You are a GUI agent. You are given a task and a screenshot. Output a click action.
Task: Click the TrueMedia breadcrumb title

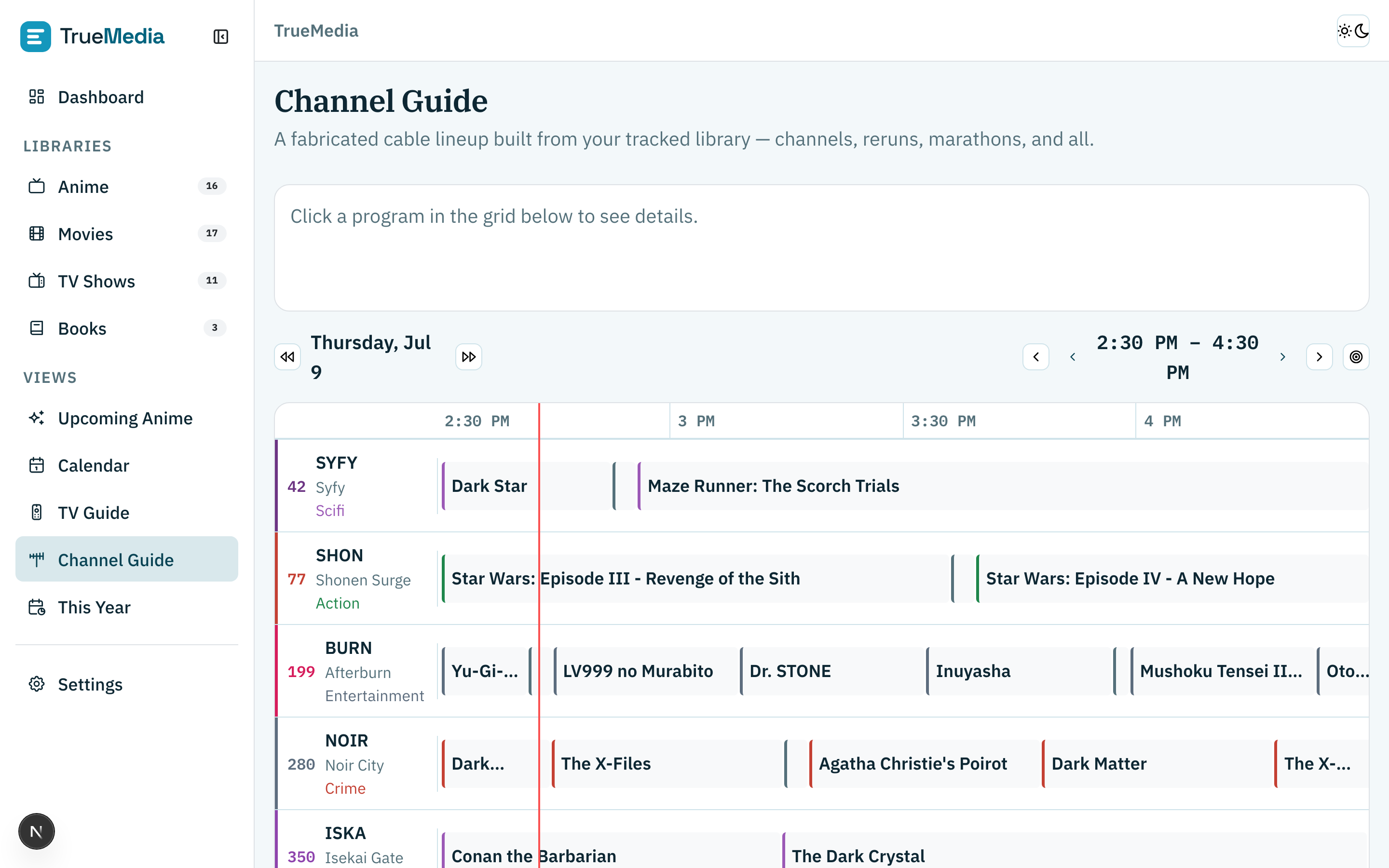point(316,31)
